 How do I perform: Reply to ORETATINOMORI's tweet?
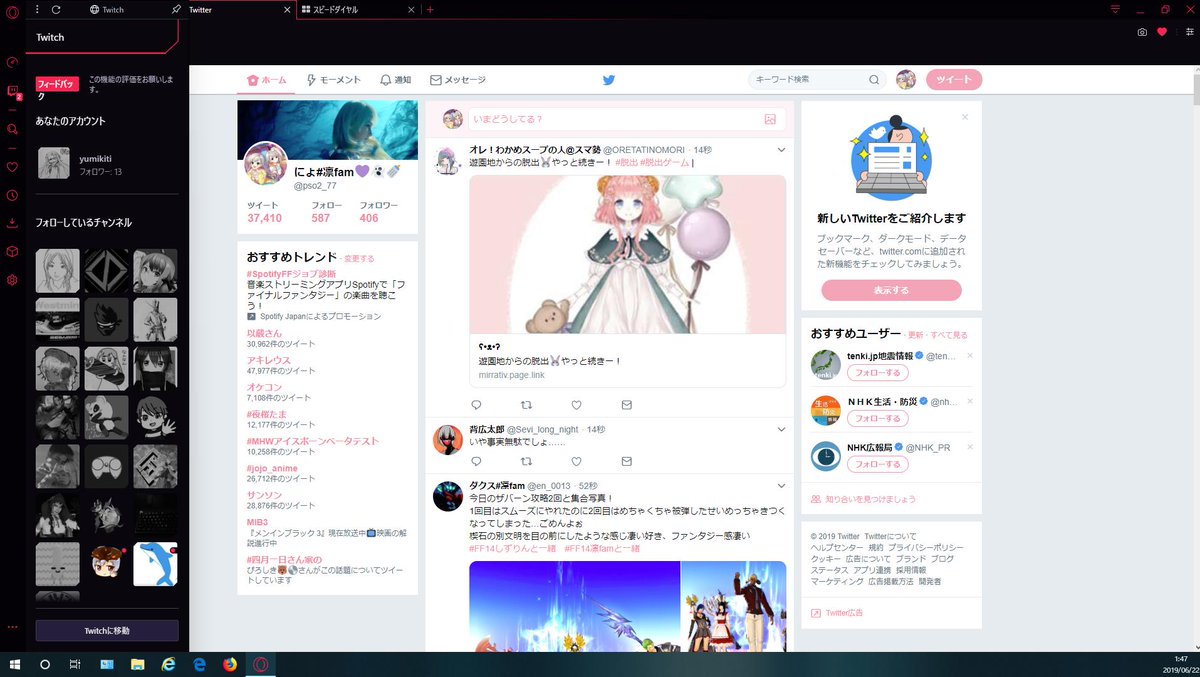(476, 405)
